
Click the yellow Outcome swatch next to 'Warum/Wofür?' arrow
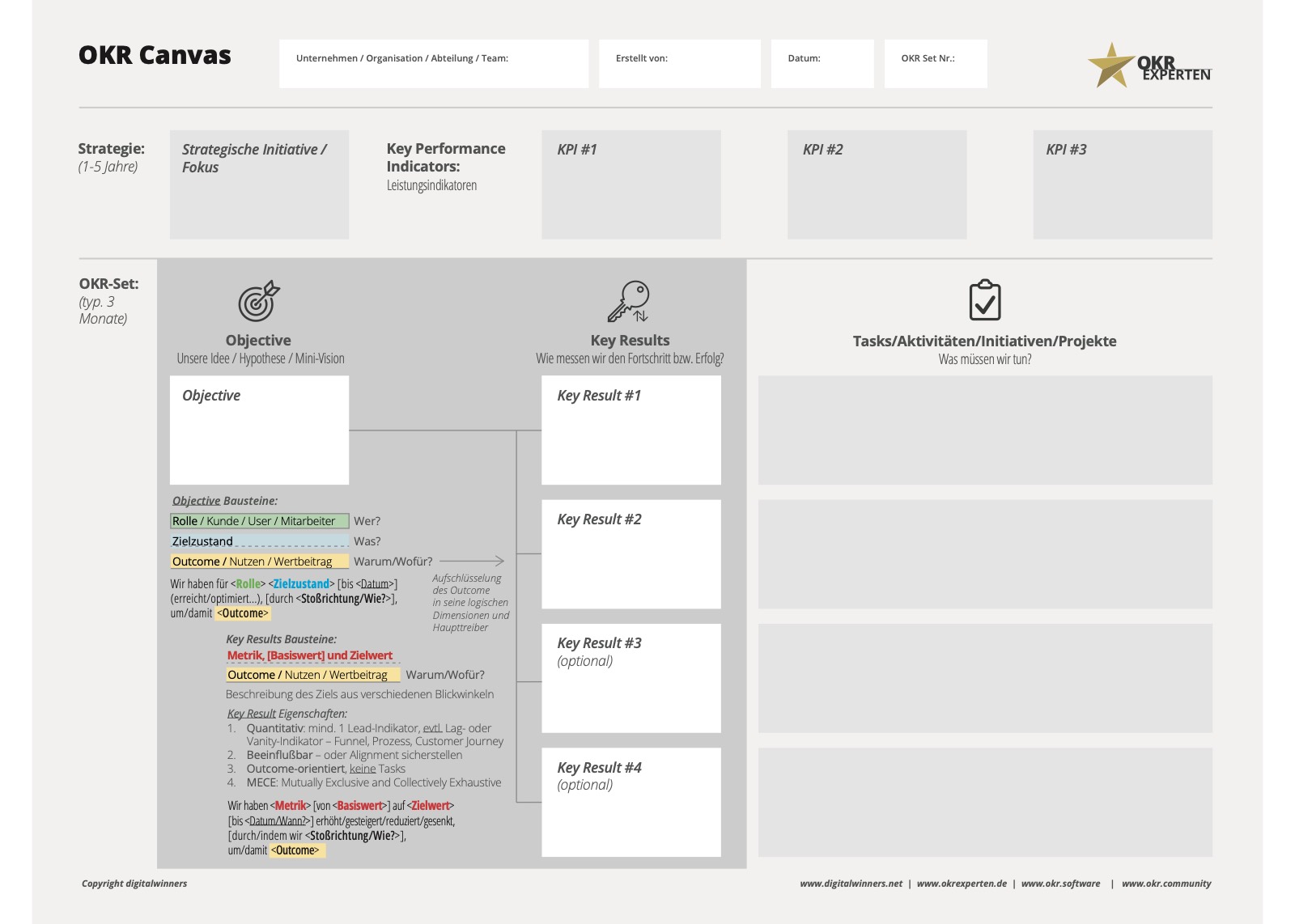(x=259, y=562)
